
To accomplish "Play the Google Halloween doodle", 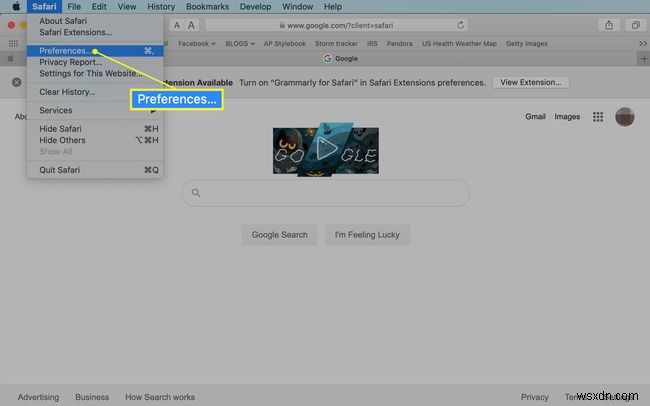I will [x=326, y=149].
